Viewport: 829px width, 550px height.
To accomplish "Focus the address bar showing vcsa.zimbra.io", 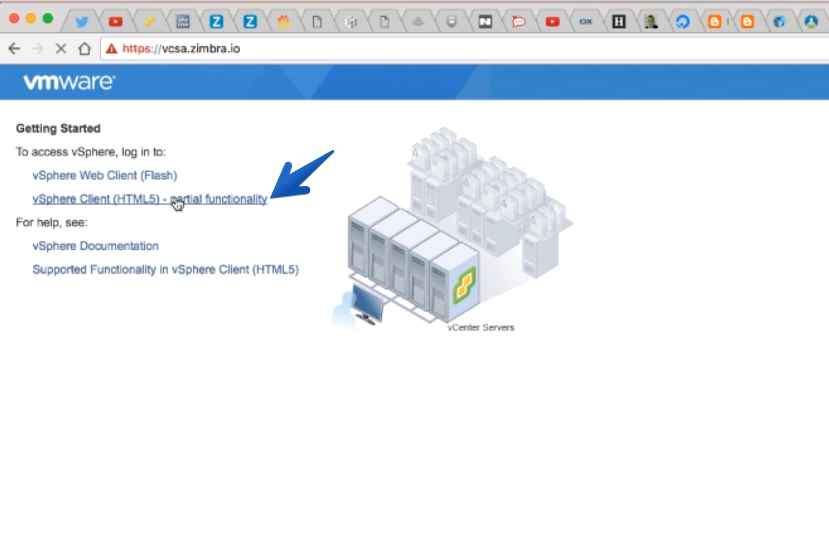I will coord(465,49).
